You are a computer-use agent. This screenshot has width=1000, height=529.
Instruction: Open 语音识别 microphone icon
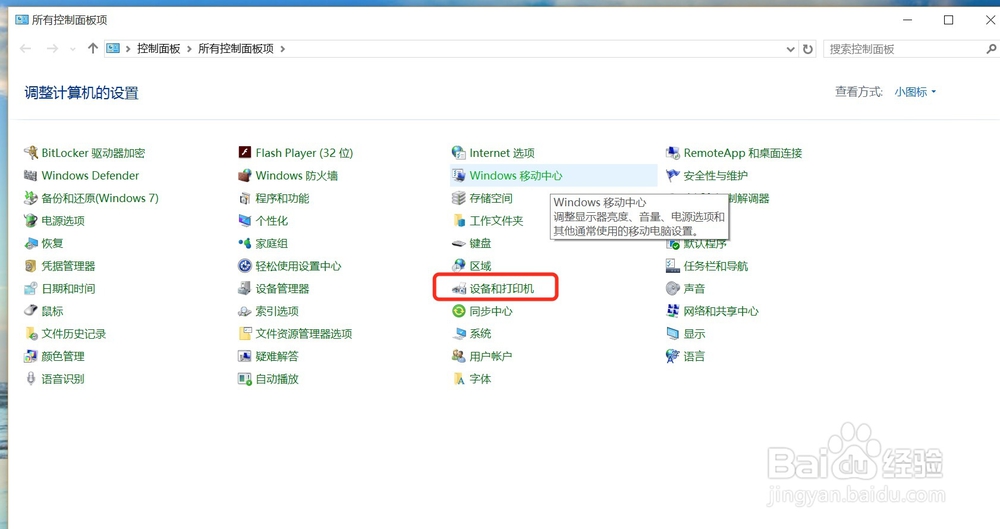[31, 378]
